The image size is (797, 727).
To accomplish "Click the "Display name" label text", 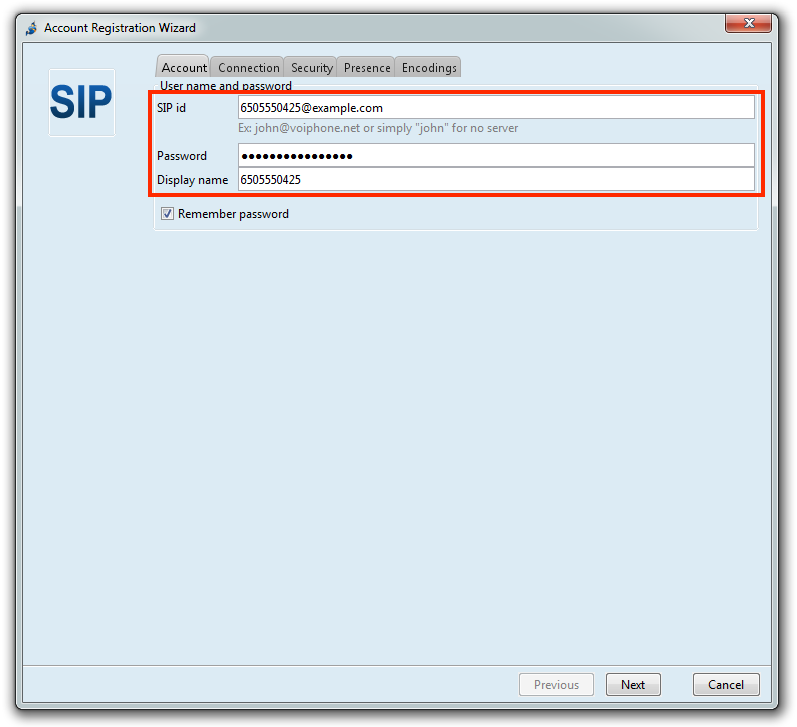I will (193, 180).
